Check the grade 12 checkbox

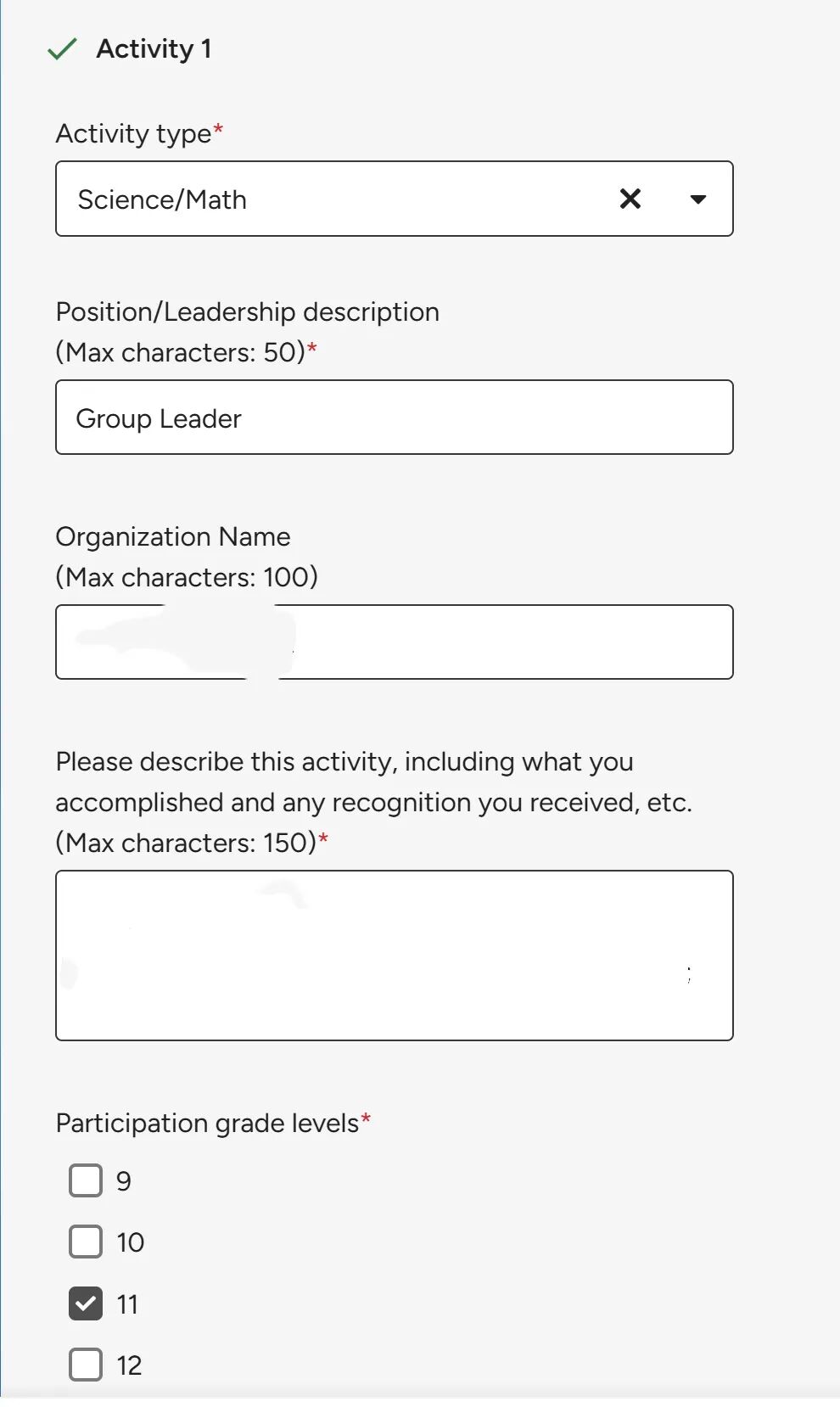(86, 1365)
